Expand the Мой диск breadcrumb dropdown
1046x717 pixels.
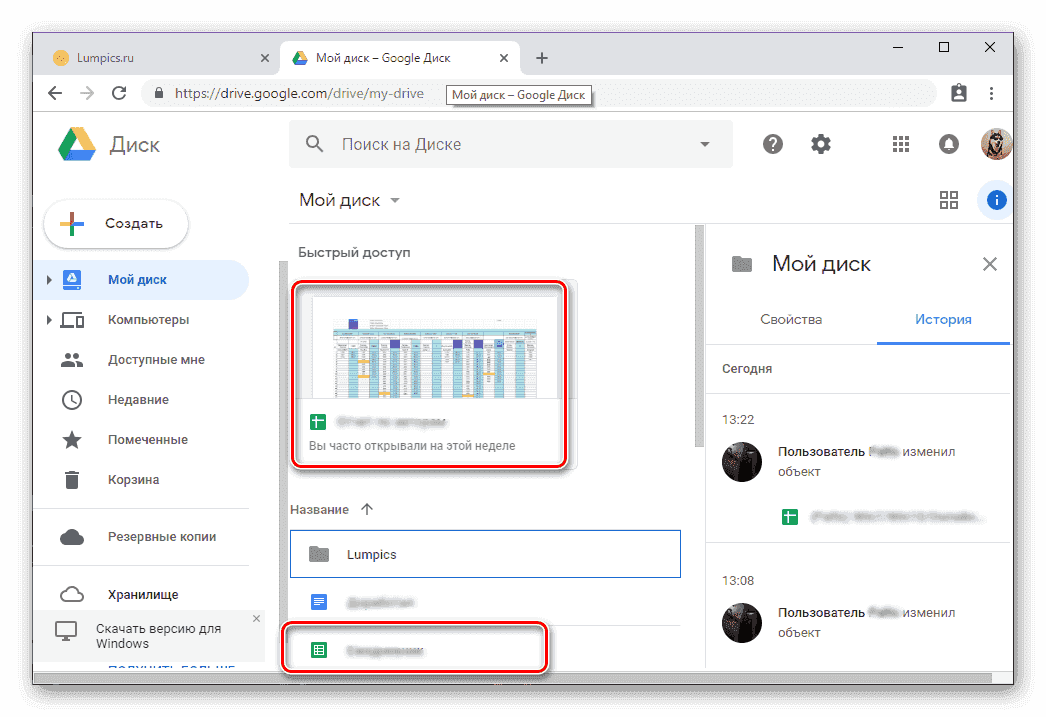tap(394, 200)
